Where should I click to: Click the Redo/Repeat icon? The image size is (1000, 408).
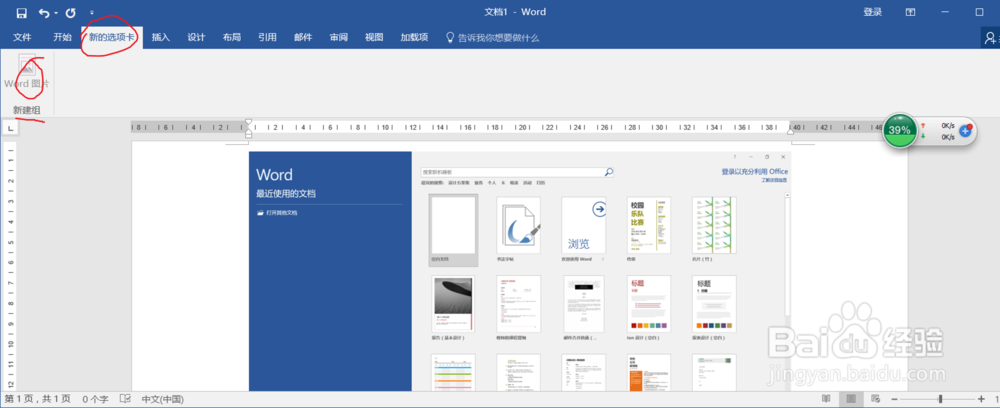coord(70,13)
